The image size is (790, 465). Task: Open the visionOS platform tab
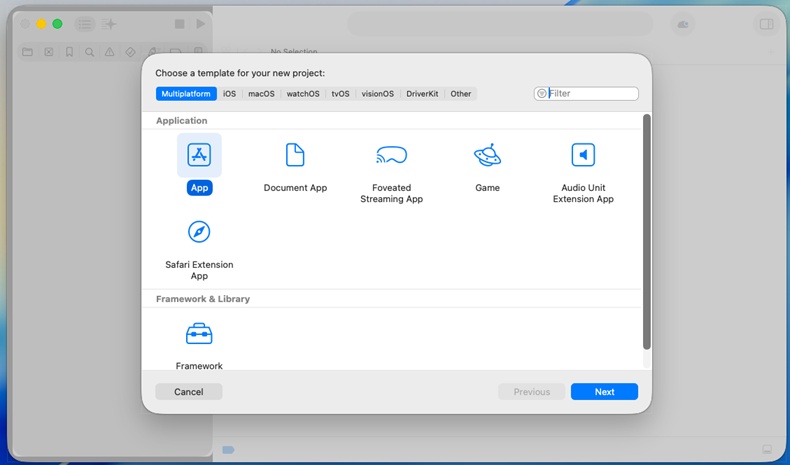click(377, 94)
